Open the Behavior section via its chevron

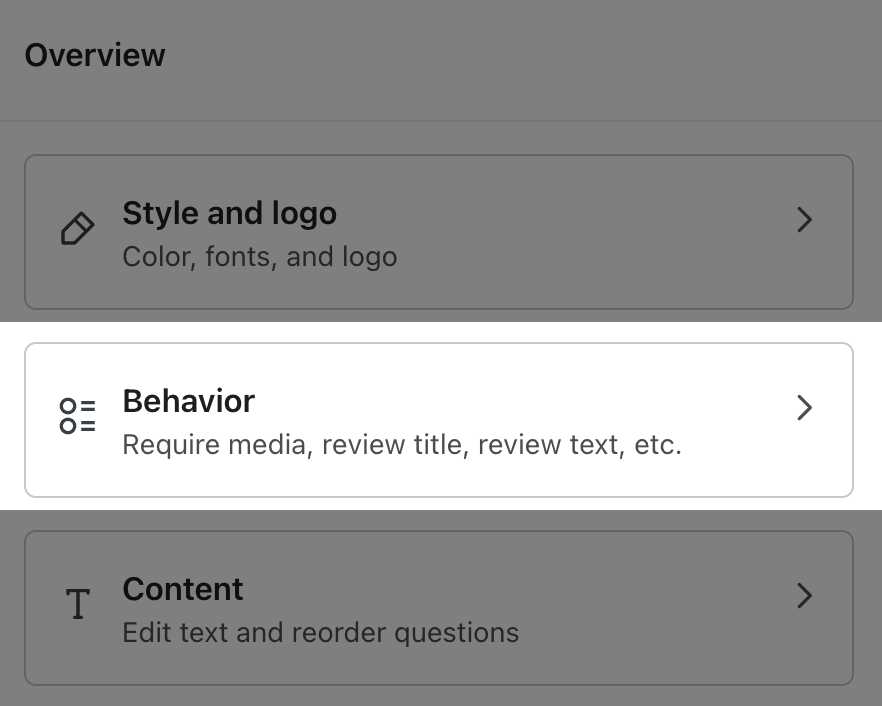(804, 408)
